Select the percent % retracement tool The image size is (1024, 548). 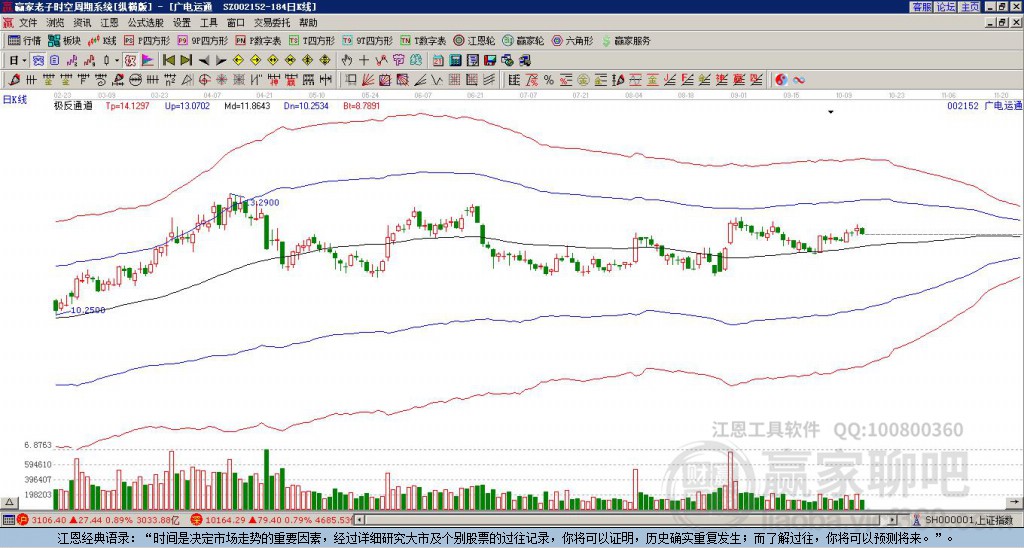click(549, 80)
